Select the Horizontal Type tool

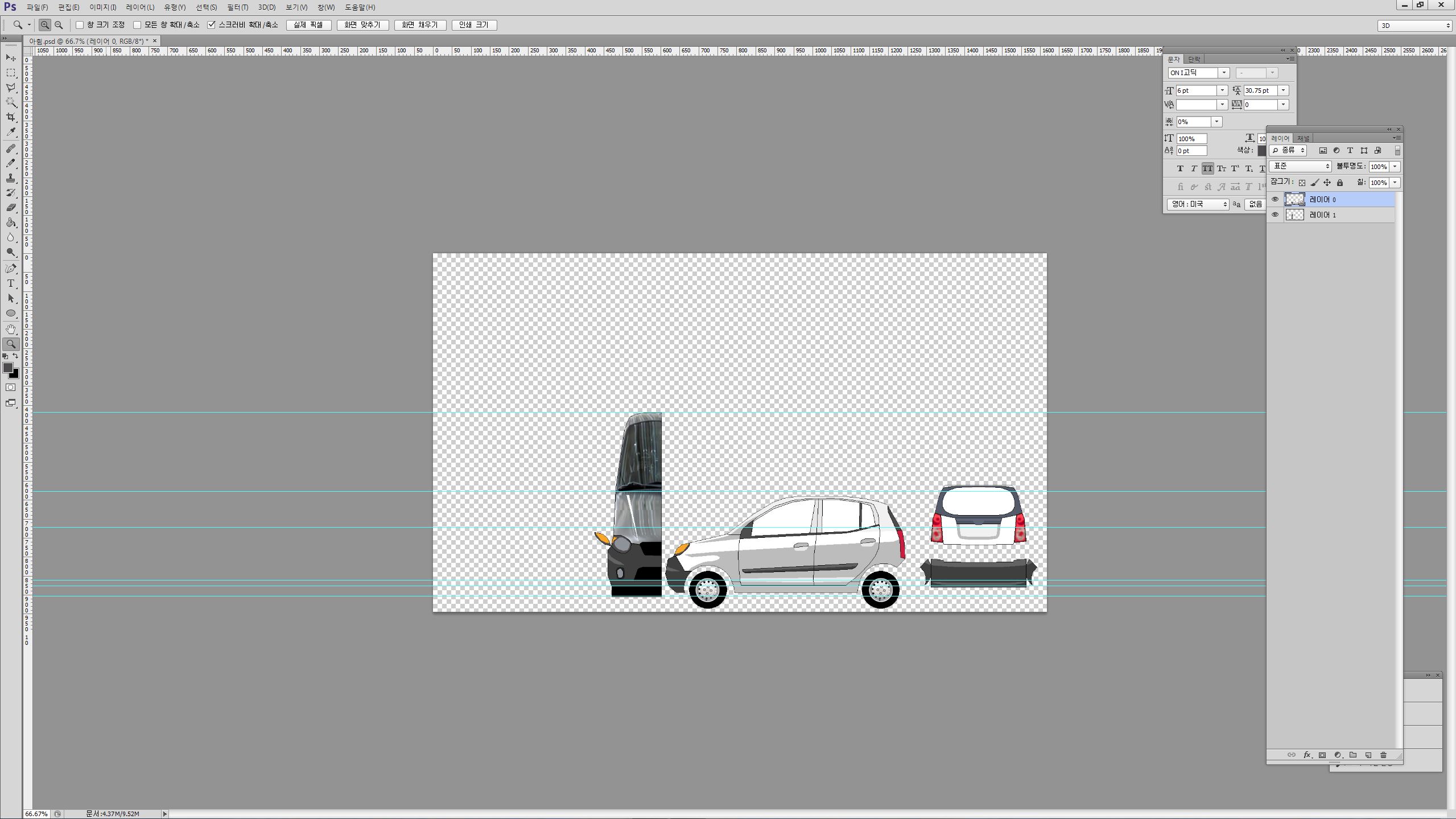coord(11,283)
